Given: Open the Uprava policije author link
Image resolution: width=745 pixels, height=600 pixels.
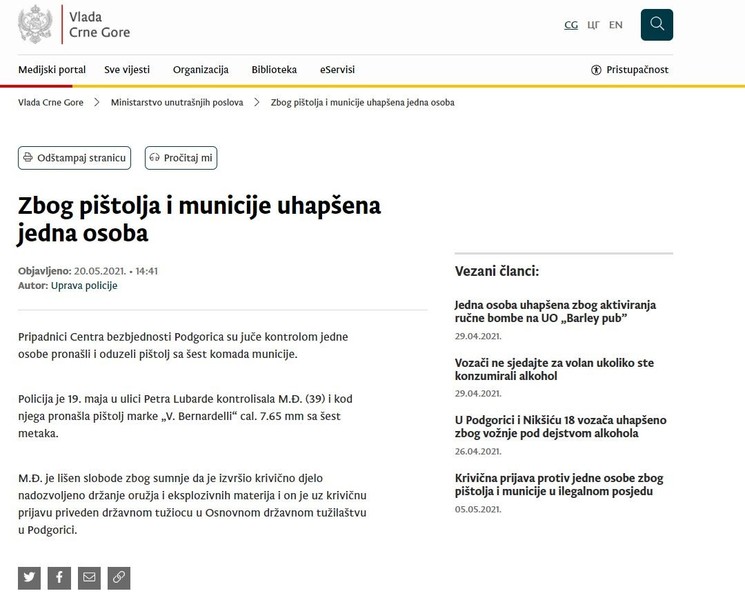Looking at the screenshot, I should point(84,286).
